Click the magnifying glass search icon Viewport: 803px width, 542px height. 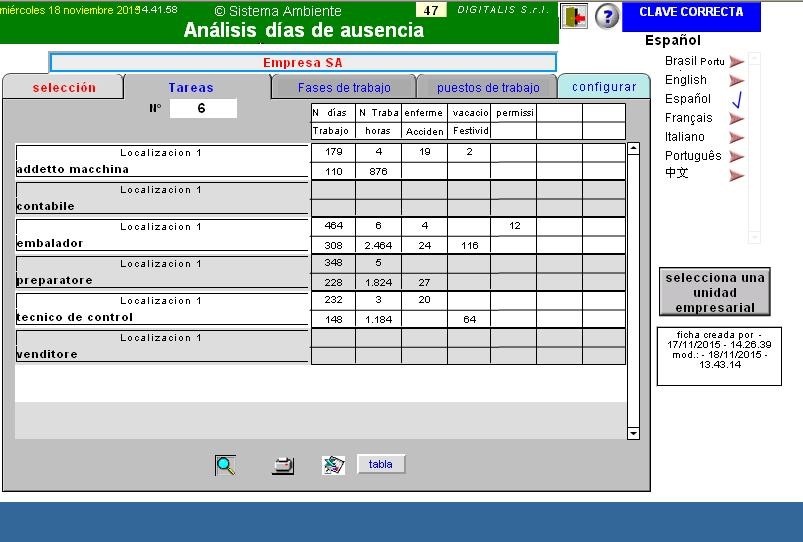point(225,465)
